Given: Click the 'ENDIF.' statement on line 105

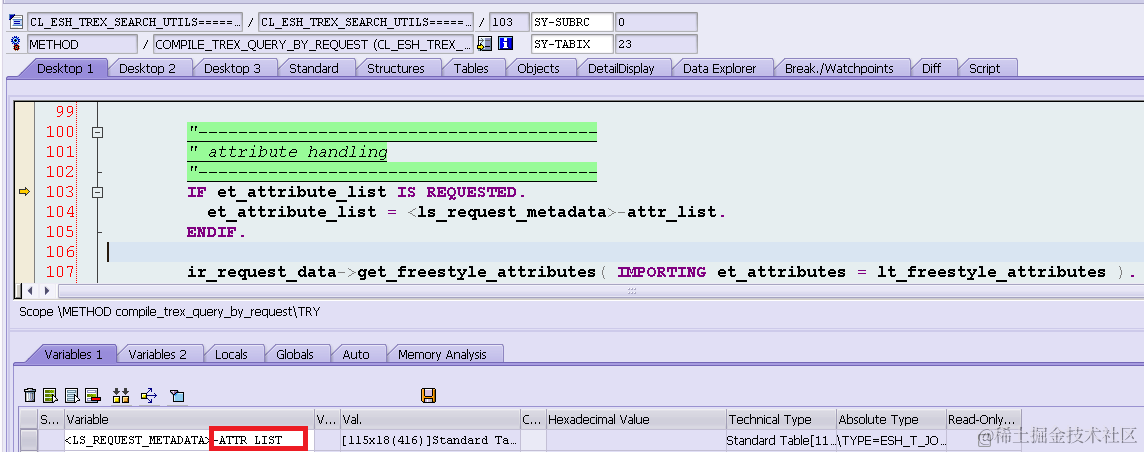Looking at the screenshot, I should tap(217, 233).
